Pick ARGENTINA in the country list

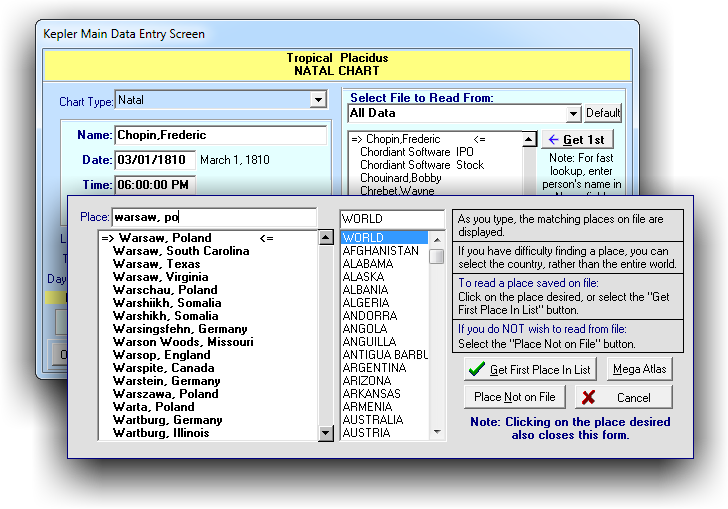[x=376, y=368]
